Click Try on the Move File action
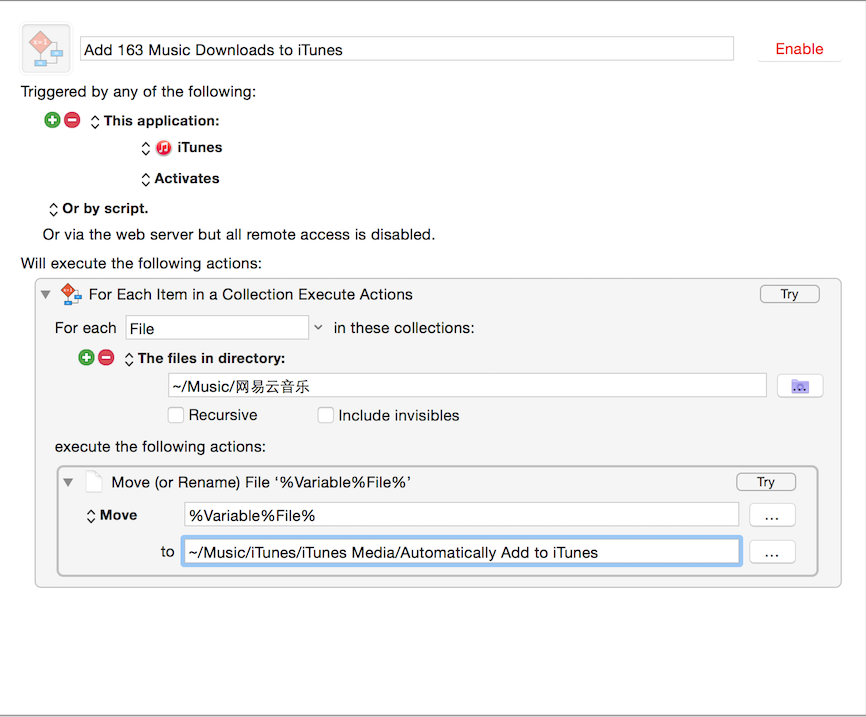This screenshot has height=717, width=866. 765,482
